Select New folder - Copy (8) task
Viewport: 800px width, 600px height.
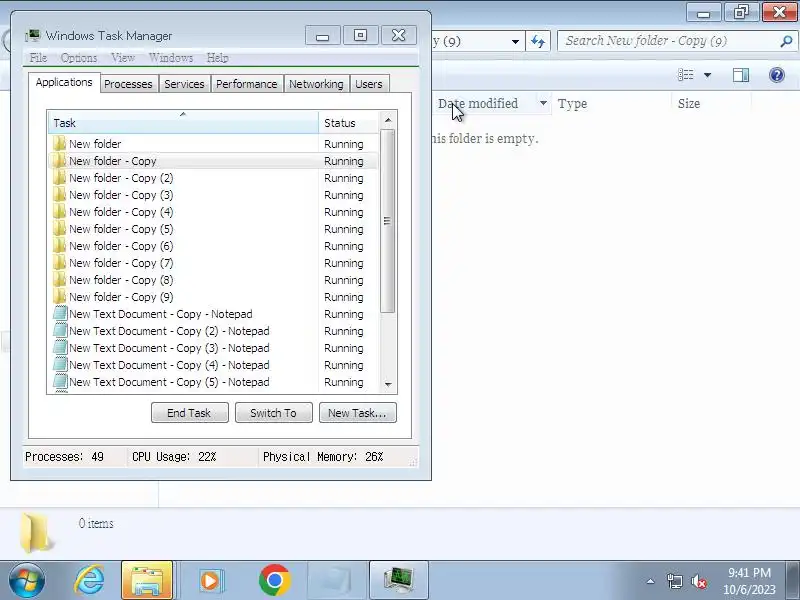tap(213, 280)
